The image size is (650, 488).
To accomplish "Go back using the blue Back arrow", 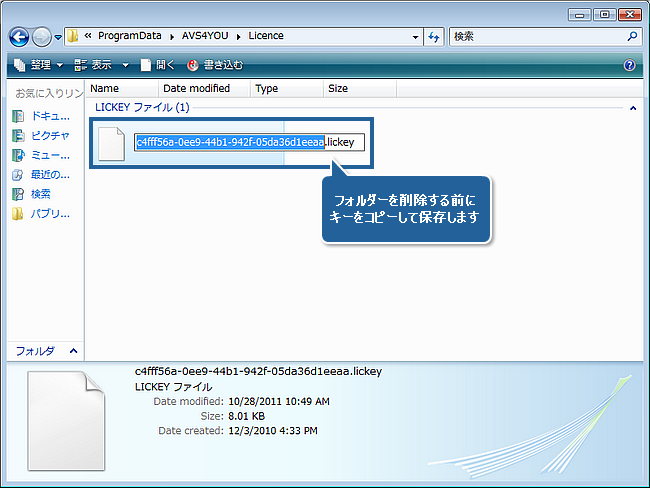I will [x=19, y=37].
